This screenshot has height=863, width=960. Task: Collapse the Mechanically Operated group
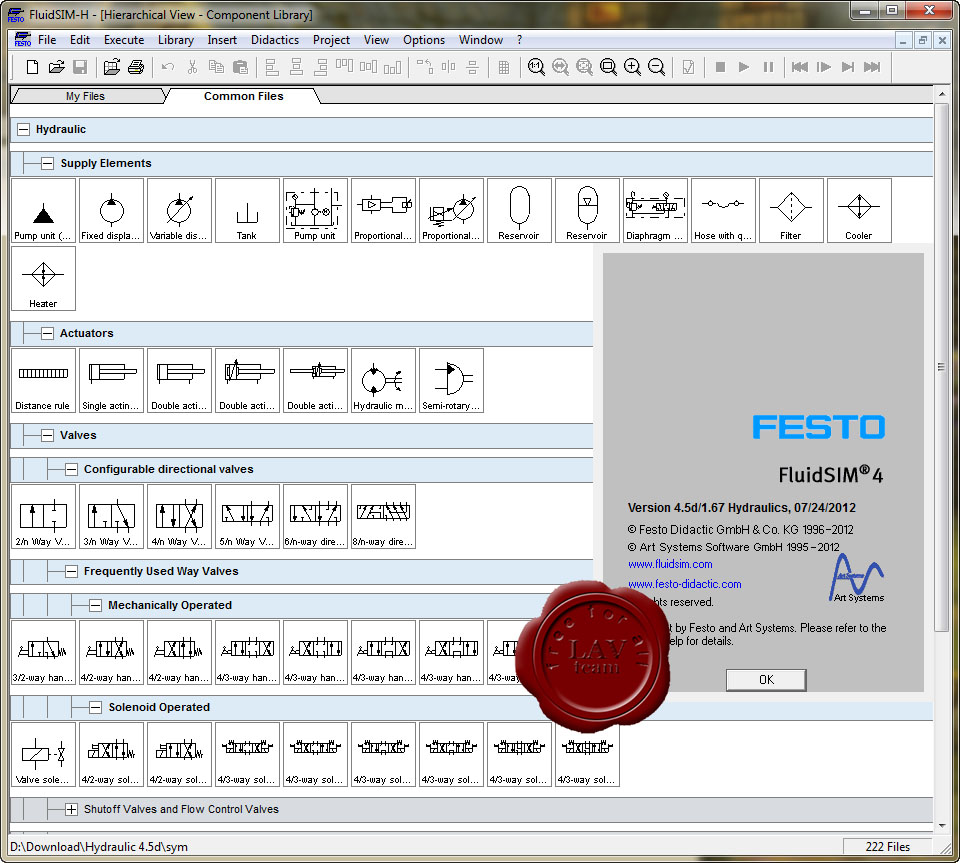[x=95, y=605]
